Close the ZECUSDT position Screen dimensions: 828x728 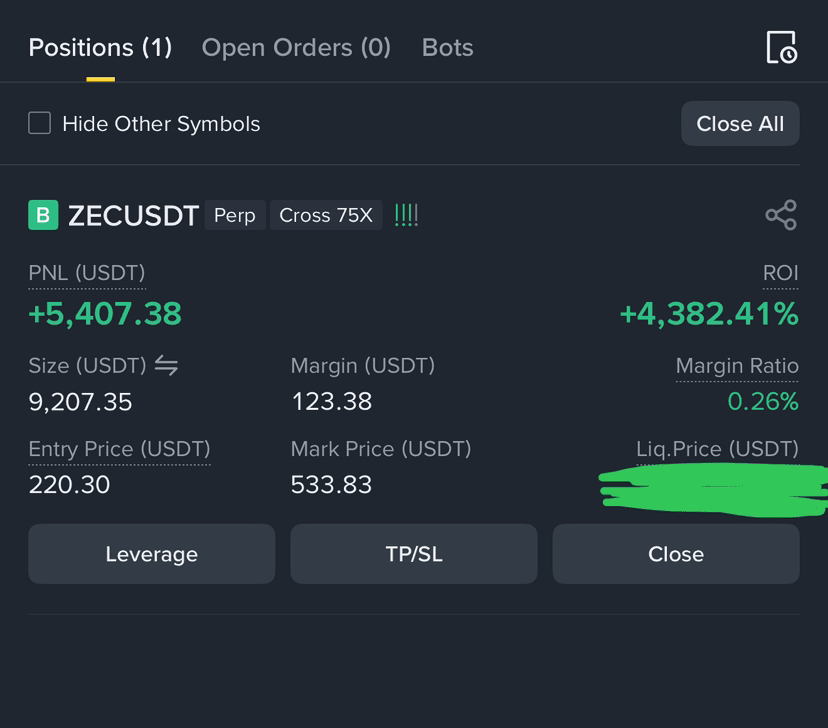[x=676, y=554]
